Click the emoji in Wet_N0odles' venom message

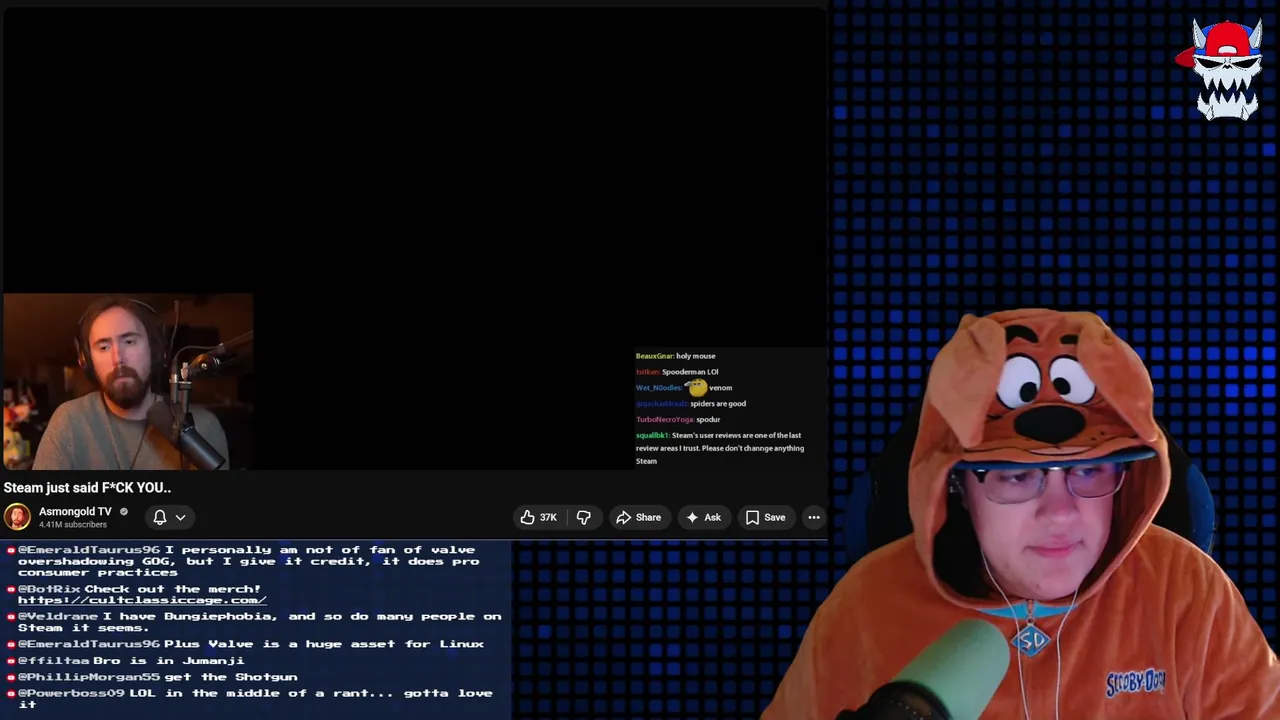point(697,387)
